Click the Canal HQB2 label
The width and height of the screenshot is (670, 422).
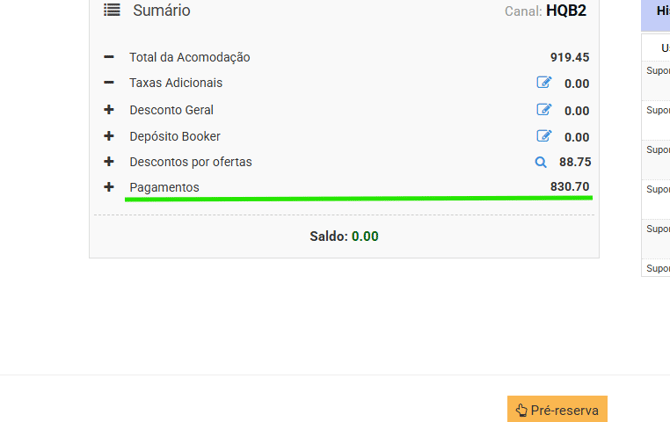pos(546,11)
